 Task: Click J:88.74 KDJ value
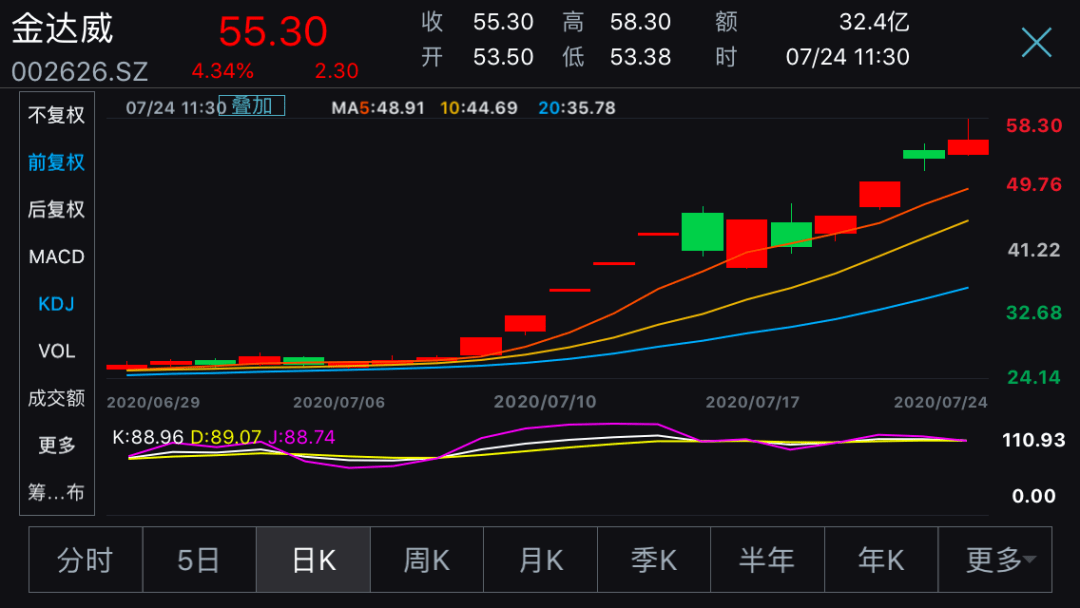point(302,437)
